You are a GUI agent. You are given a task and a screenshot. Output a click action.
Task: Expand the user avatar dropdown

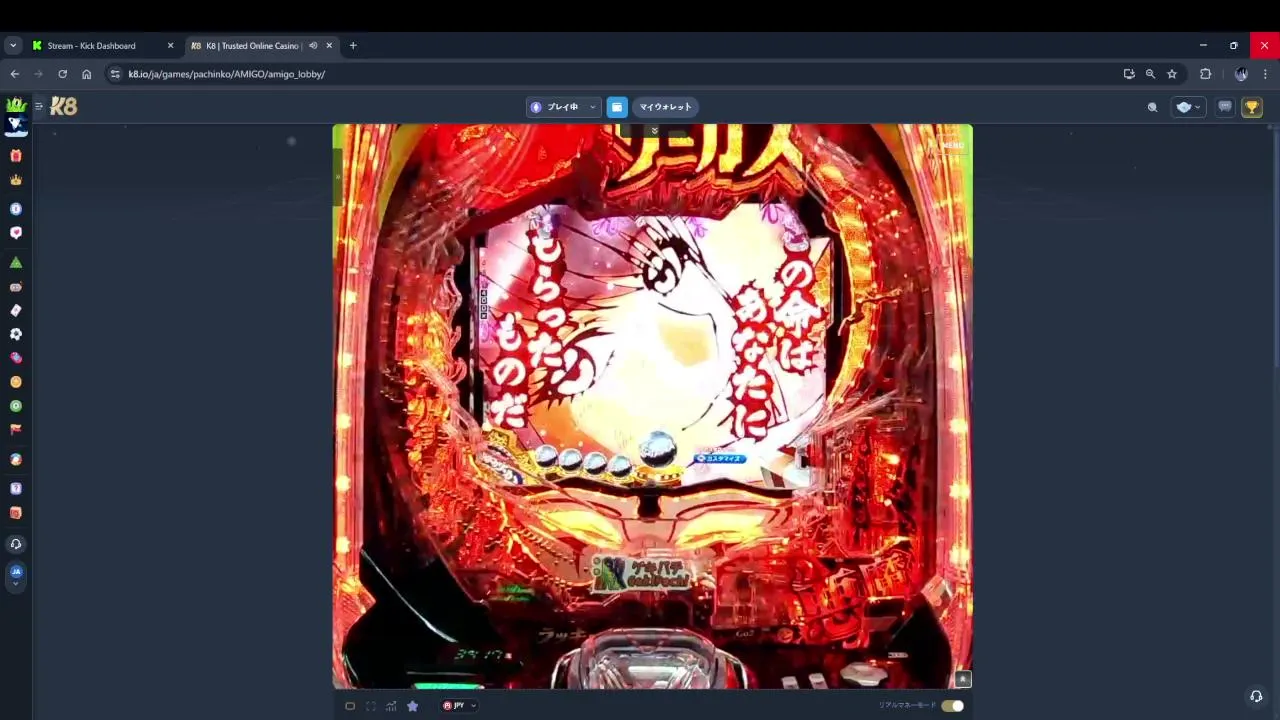point(1187,107)
